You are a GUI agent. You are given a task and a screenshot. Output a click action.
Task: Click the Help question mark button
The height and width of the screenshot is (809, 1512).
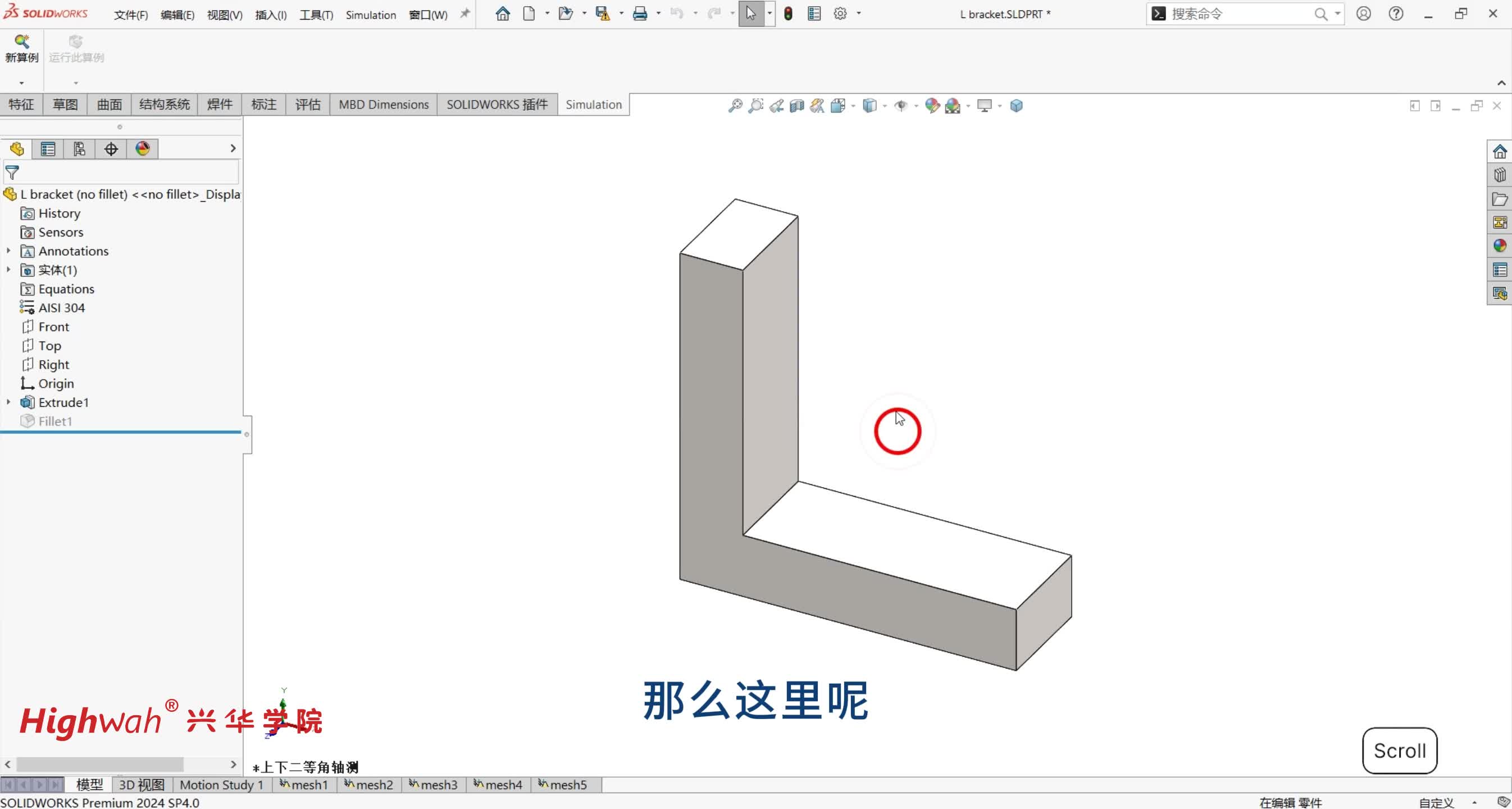1396,13
